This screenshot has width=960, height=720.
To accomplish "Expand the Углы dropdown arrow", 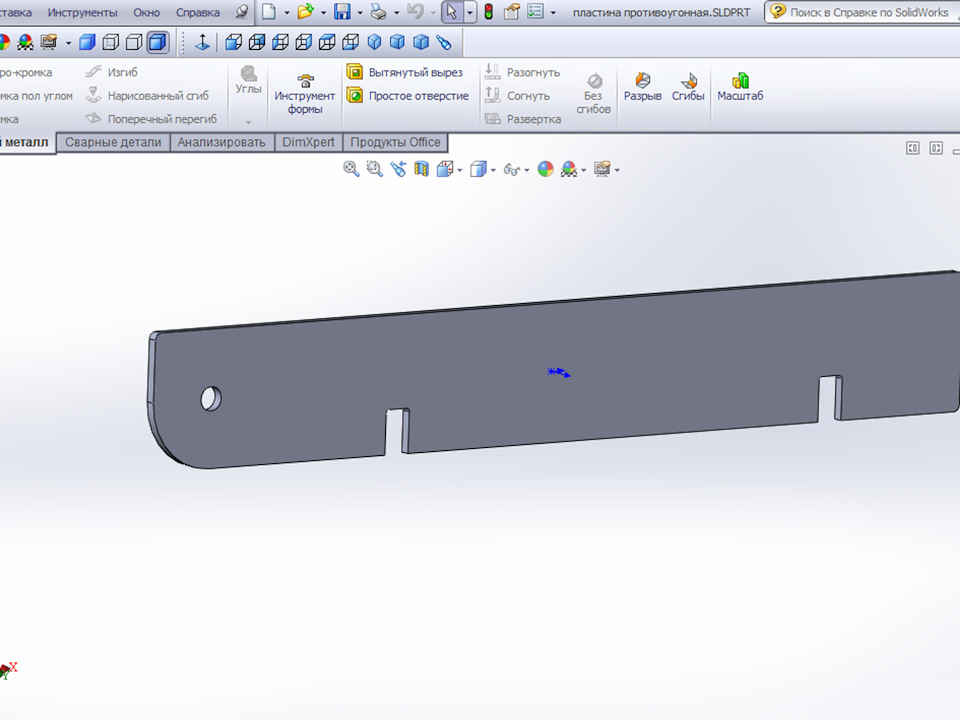I will click(248, 122).
